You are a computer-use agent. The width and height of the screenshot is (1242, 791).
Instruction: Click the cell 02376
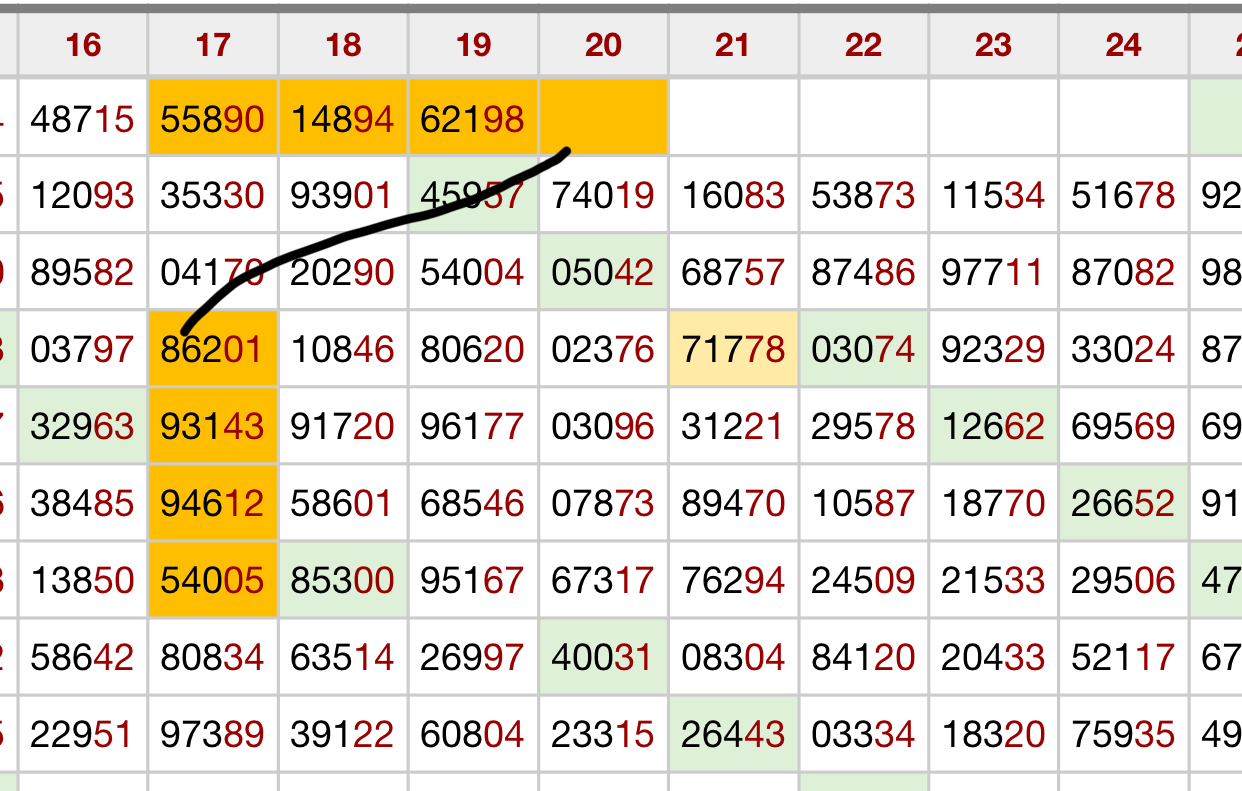click(603, 349)
